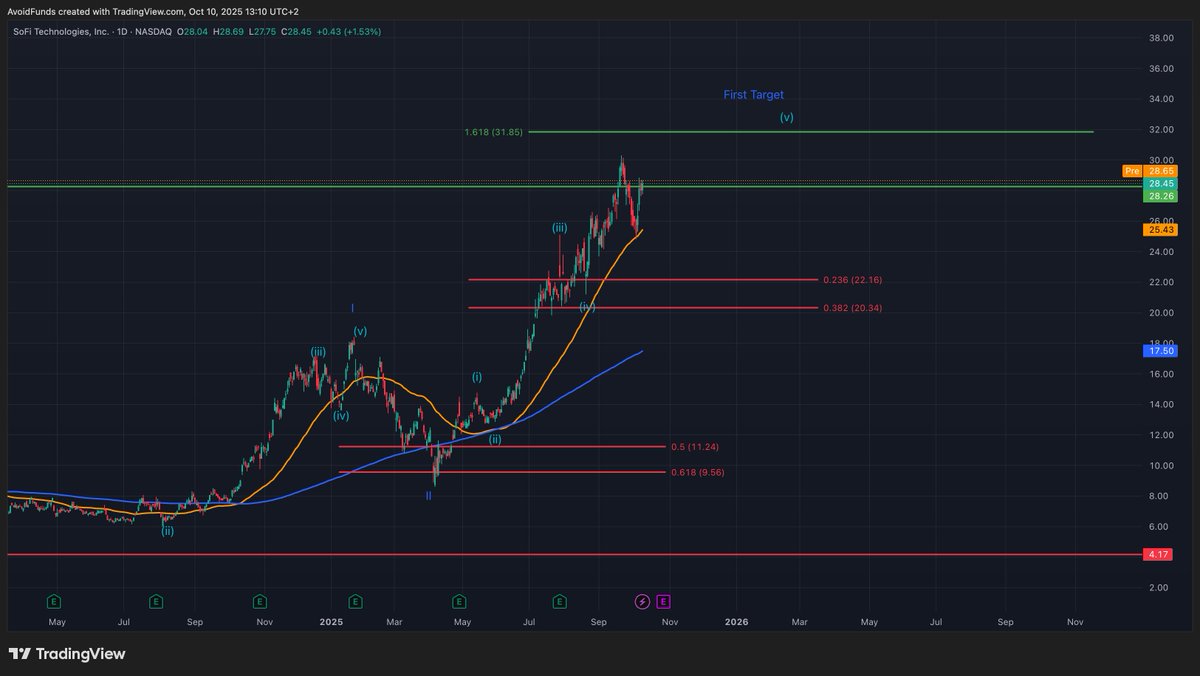
Task: Select the 28.45 current price label
Action: [x=1160, y=184]
